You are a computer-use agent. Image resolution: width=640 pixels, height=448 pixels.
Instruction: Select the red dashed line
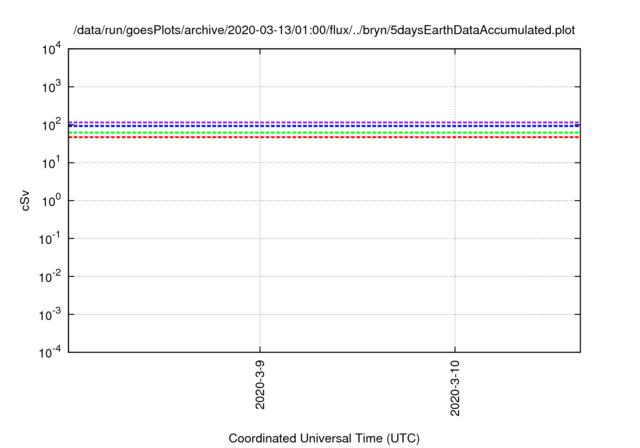[324, 137]
